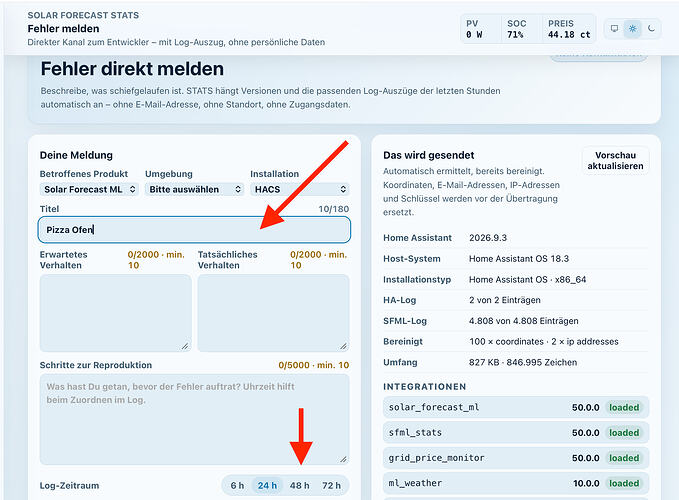This screenshot has height=500, width=679.
Task: Select the 72 h log period
Action: click(x=331, y=486)
